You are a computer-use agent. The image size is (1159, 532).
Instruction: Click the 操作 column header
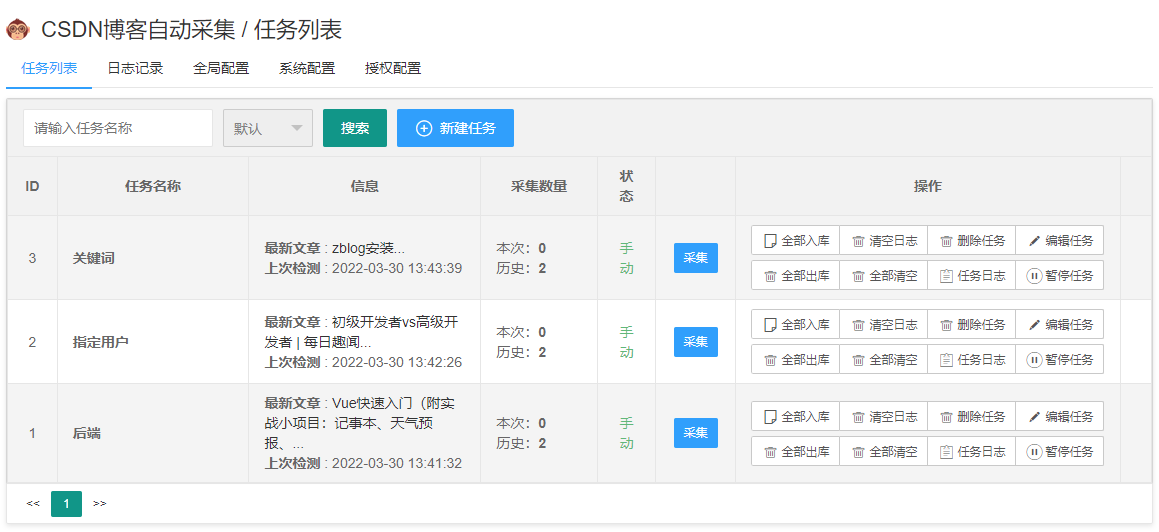point(928,186)
